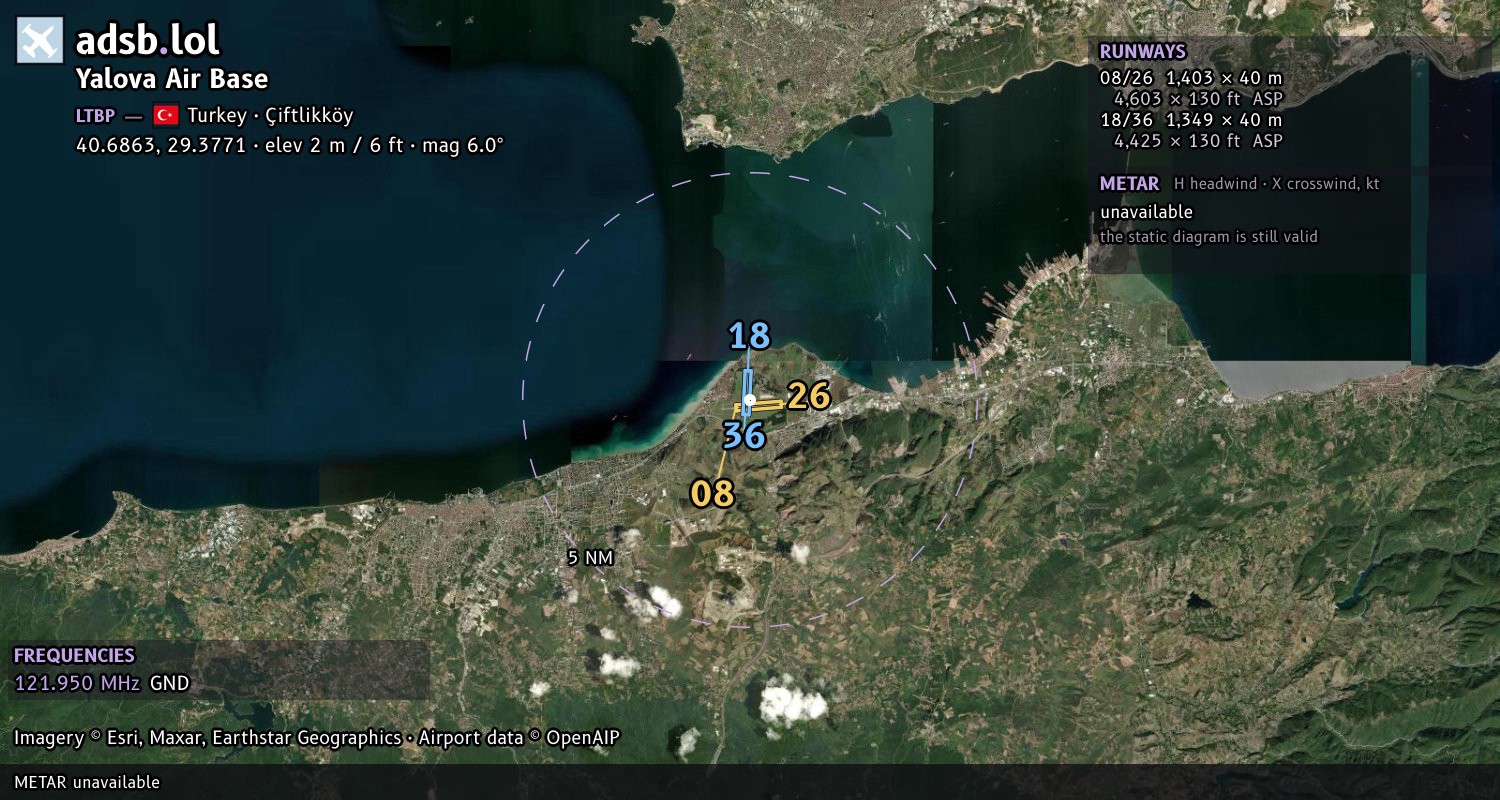Click the H headwind · X crosswind legend
The height and width of the screenshot is (800, 1500).
(1277, 184)
